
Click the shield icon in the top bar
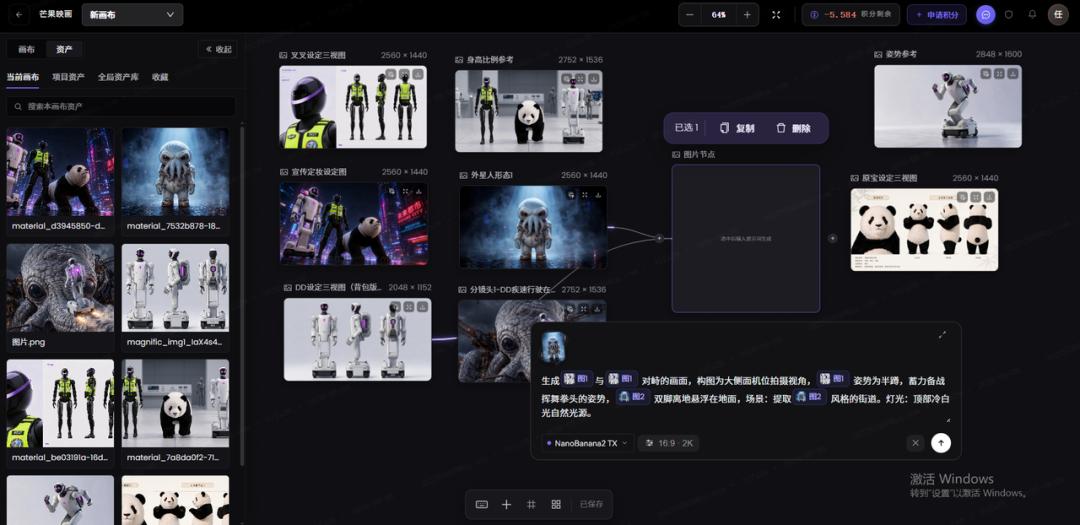point(1009,14)
